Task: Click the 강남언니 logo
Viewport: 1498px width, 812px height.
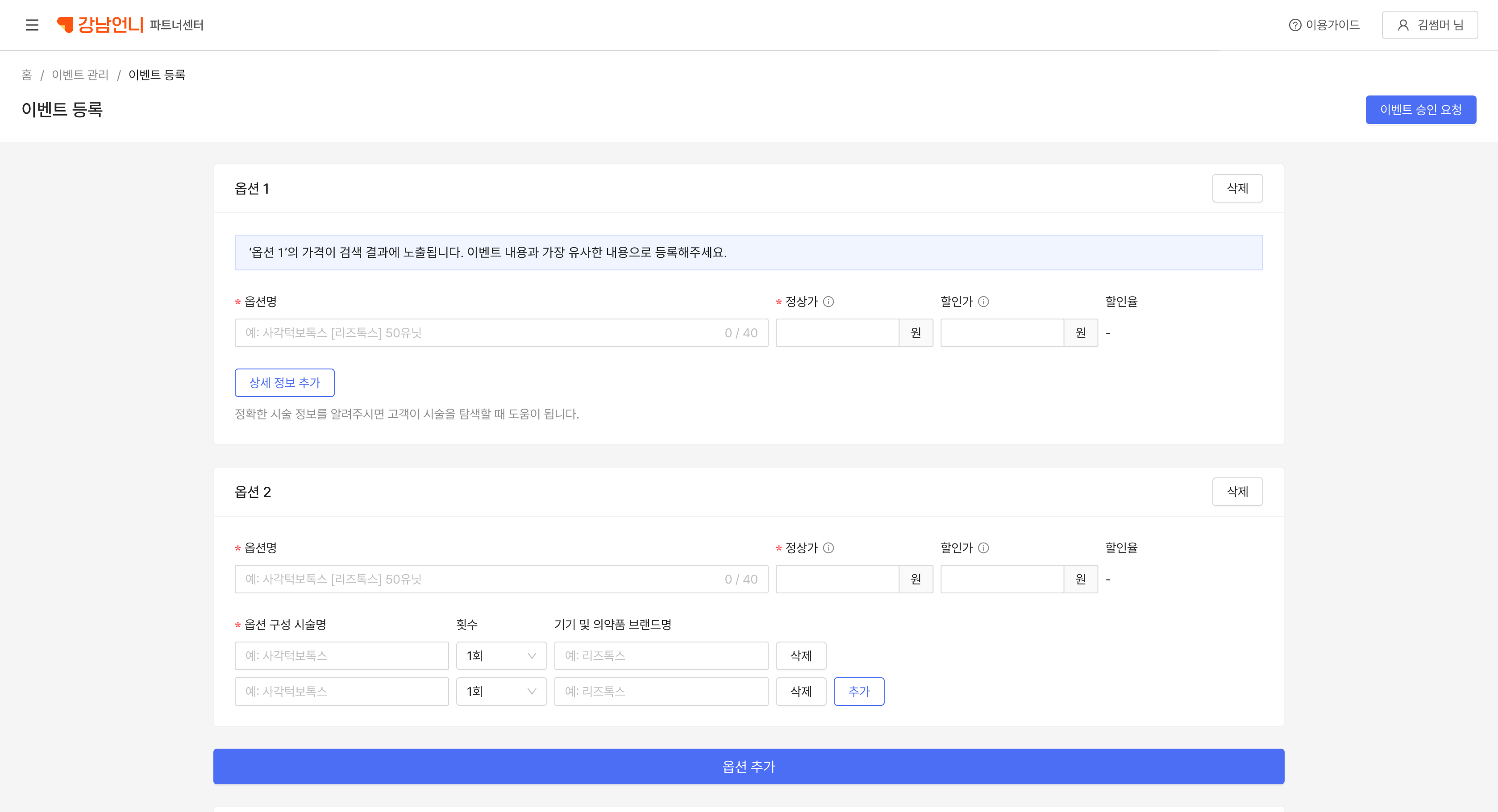Action: point(100,25)
